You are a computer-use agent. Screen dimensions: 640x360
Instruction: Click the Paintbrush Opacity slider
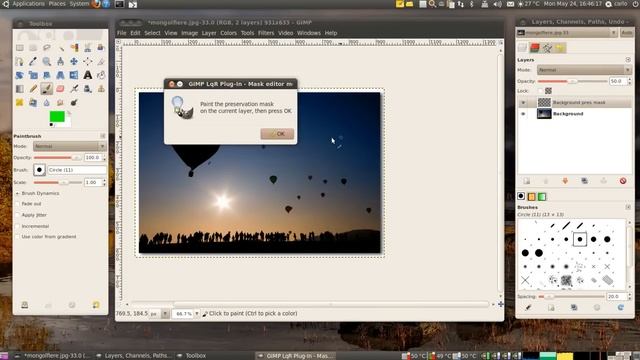[58, 158]
